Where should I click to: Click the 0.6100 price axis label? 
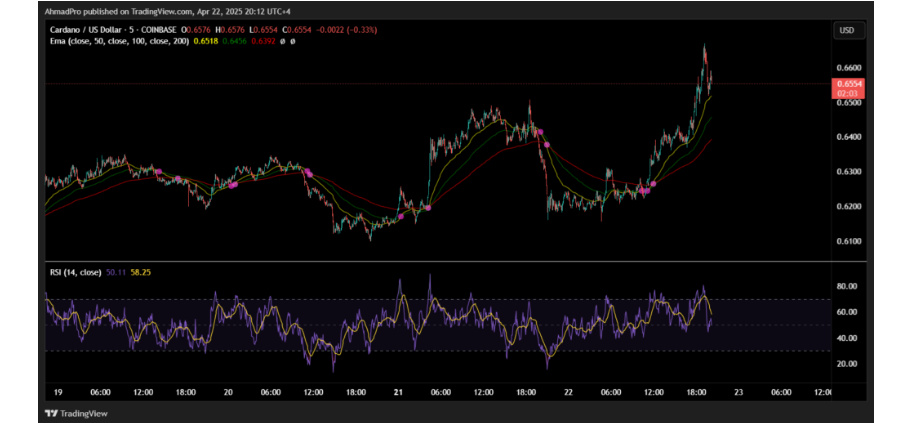pos(847,241)
